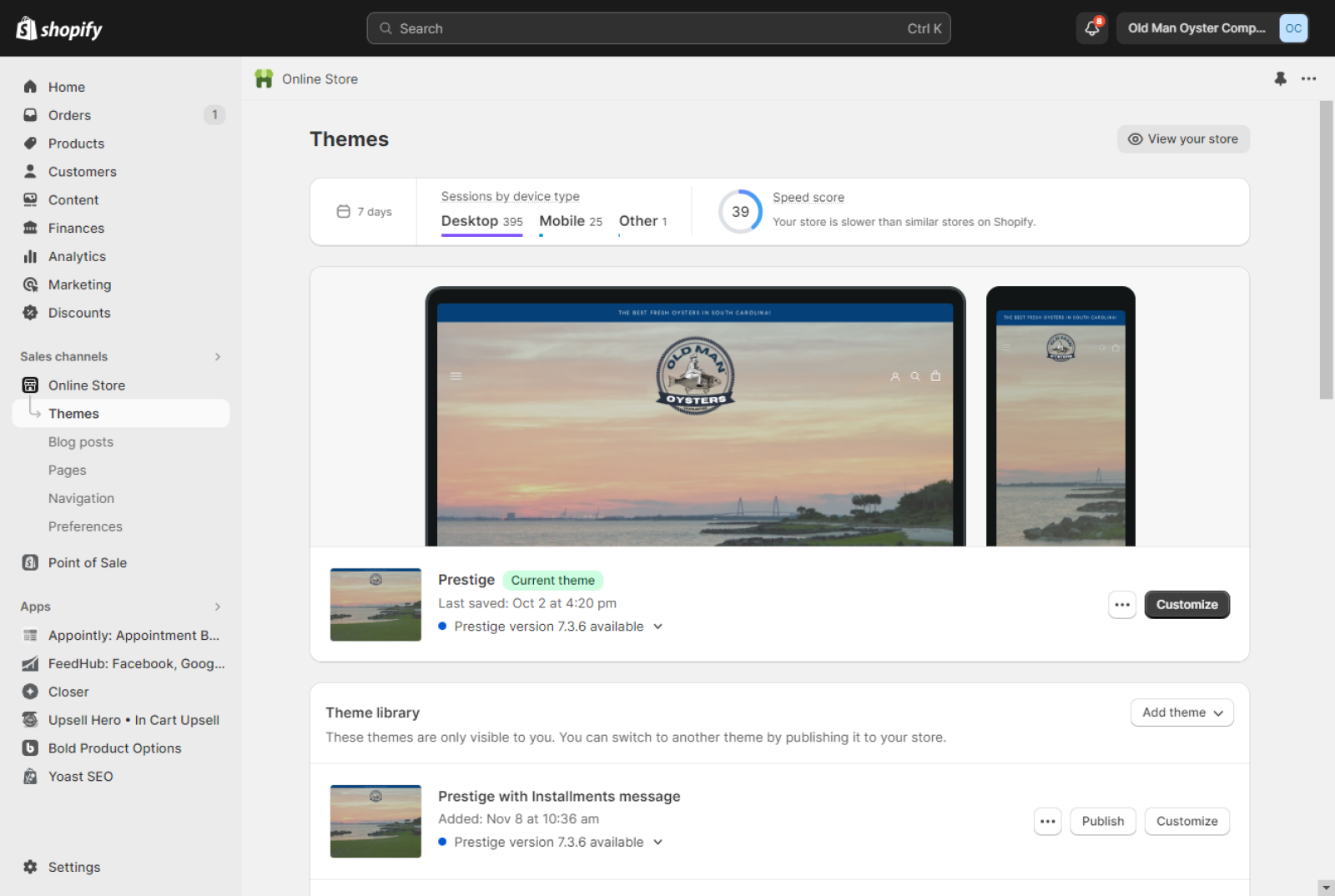1335x896 pixels.
Task: Click the Shopify logo
Action: pos(58,28)
